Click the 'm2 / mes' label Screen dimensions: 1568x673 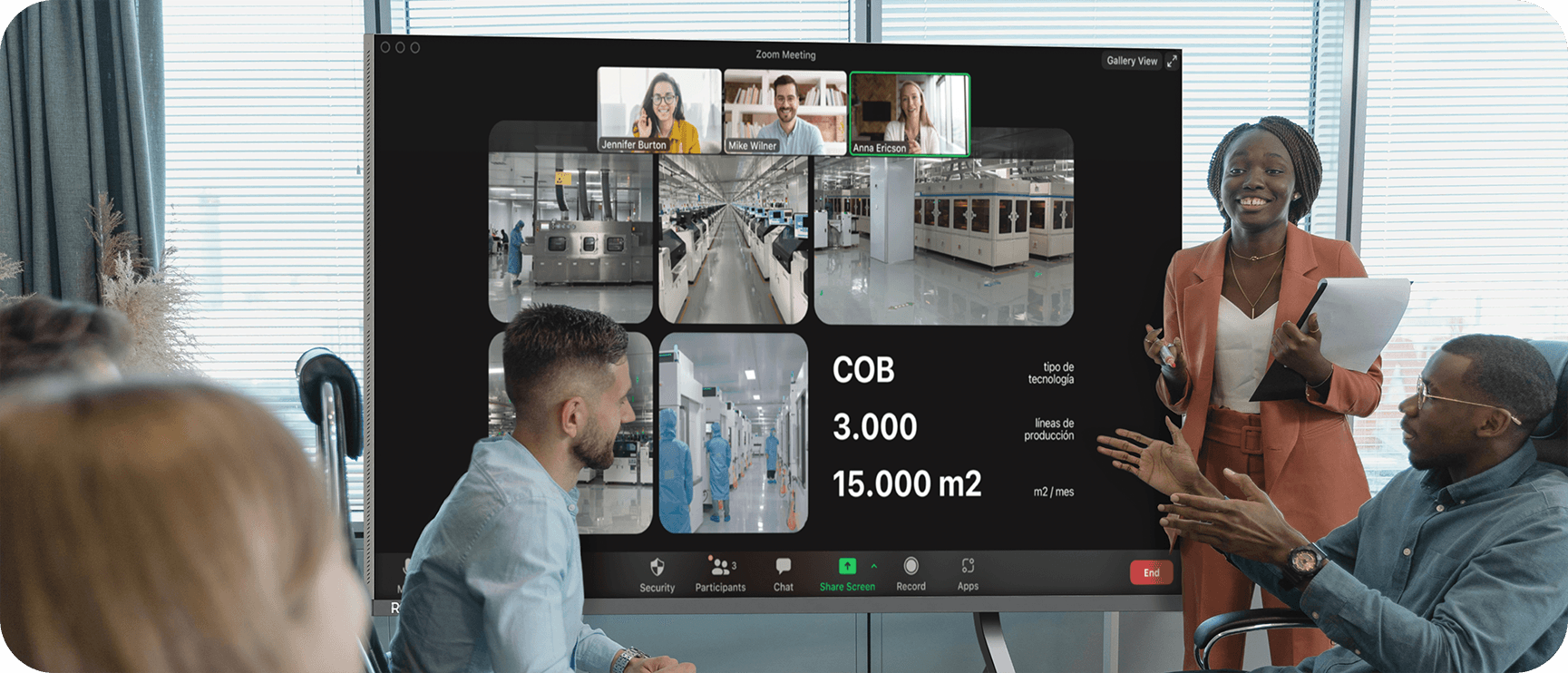pos(1054,492)
